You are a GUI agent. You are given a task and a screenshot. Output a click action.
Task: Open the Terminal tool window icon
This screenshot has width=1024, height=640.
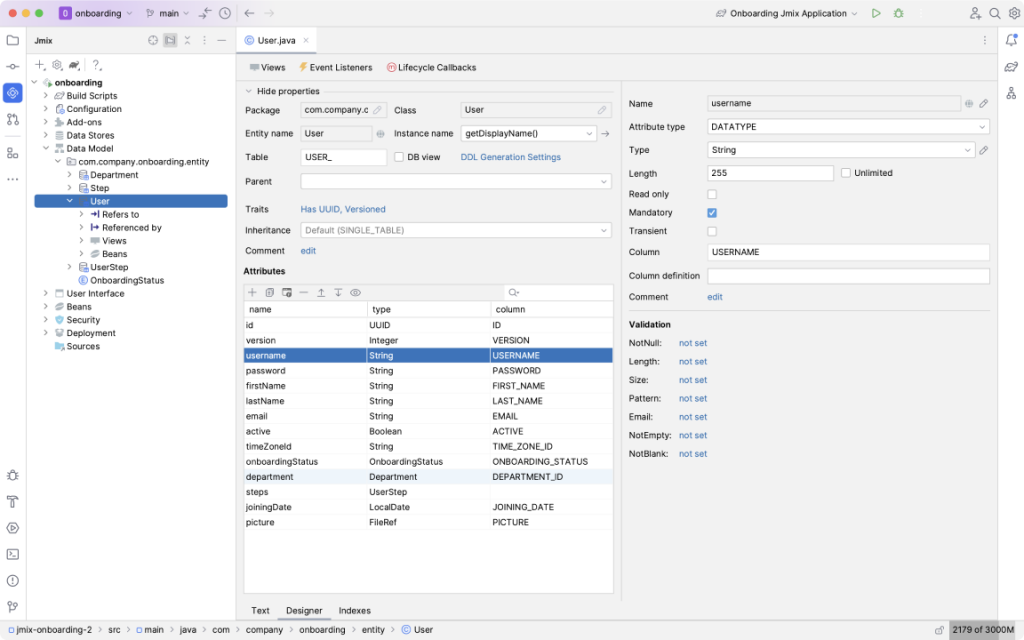(x=13, y=553)
